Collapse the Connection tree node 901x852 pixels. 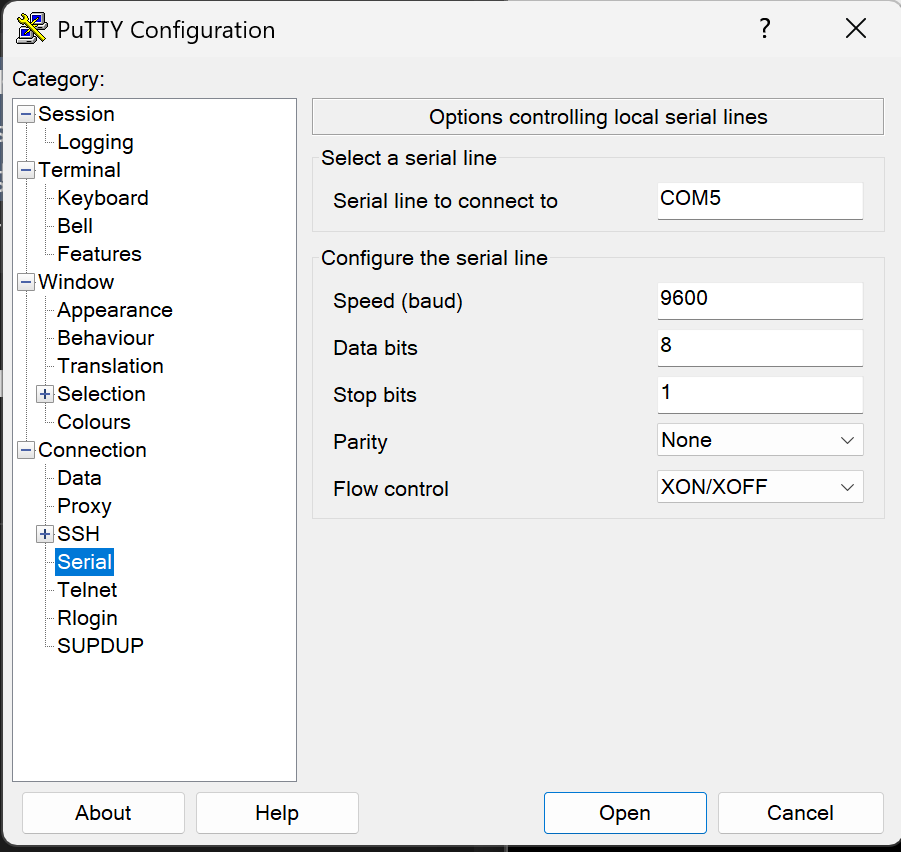[x=26, y=450]
